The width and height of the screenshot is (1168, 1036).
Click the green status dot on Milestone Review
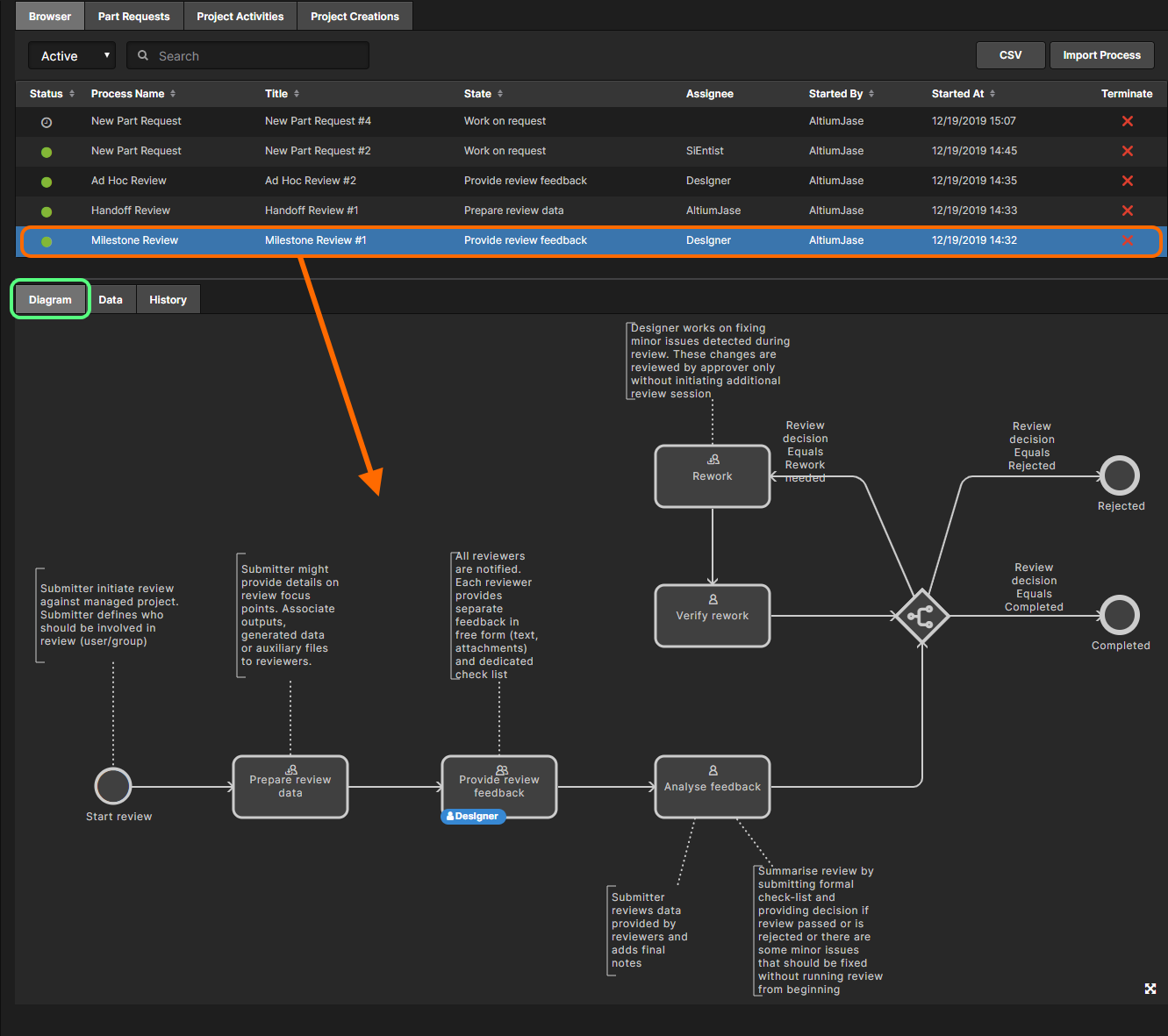click(x=46, y=239)
